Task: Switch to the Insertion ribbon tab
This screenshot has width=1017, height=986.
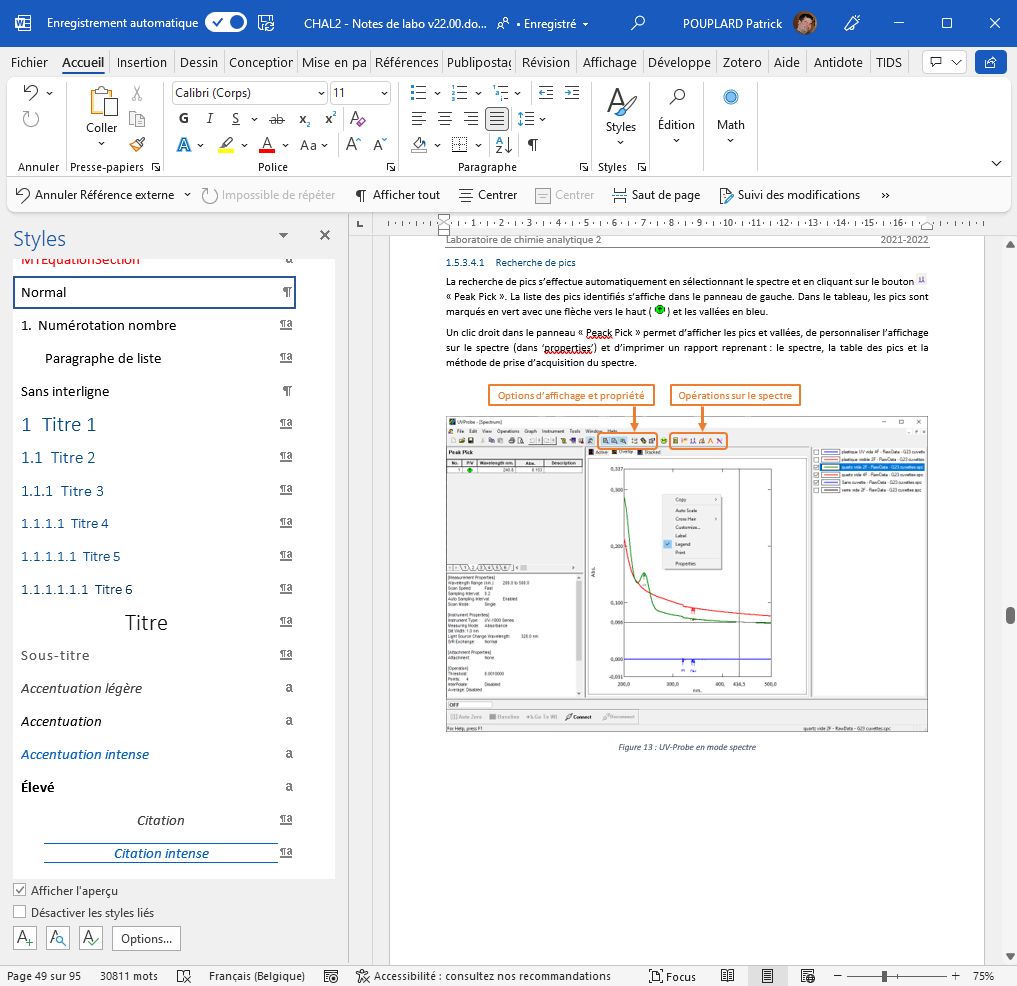Action: [141, 62]
